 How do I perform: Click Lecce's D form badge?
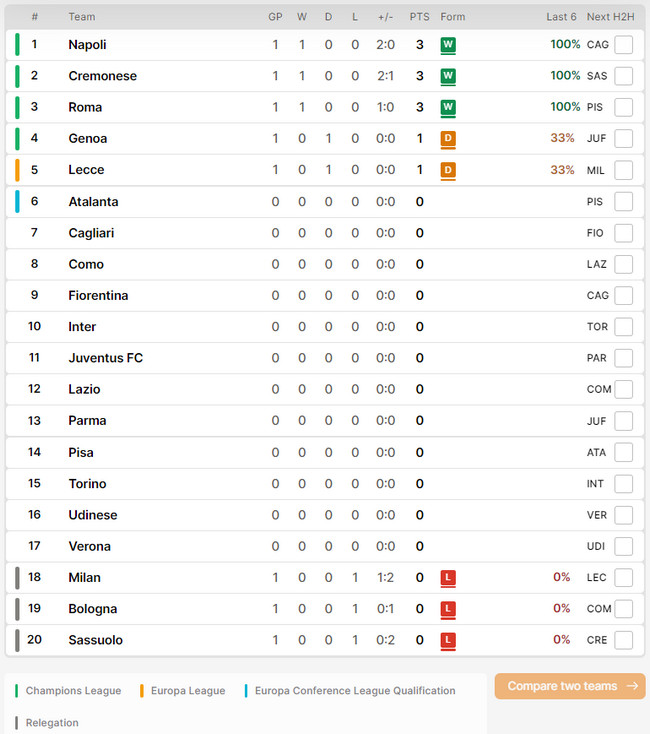tap(448, 170)
